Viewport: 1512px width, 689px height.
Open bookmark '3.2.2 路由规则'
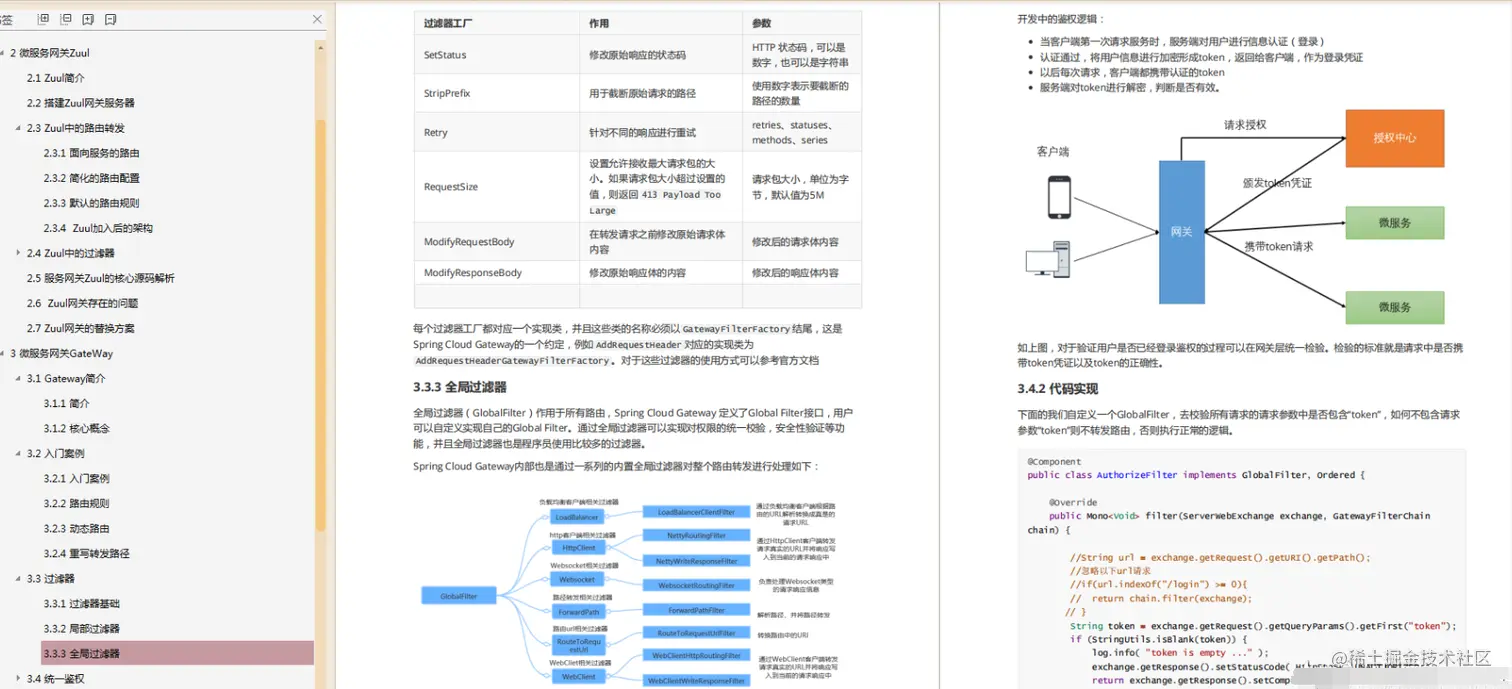[x=77, y=503]
